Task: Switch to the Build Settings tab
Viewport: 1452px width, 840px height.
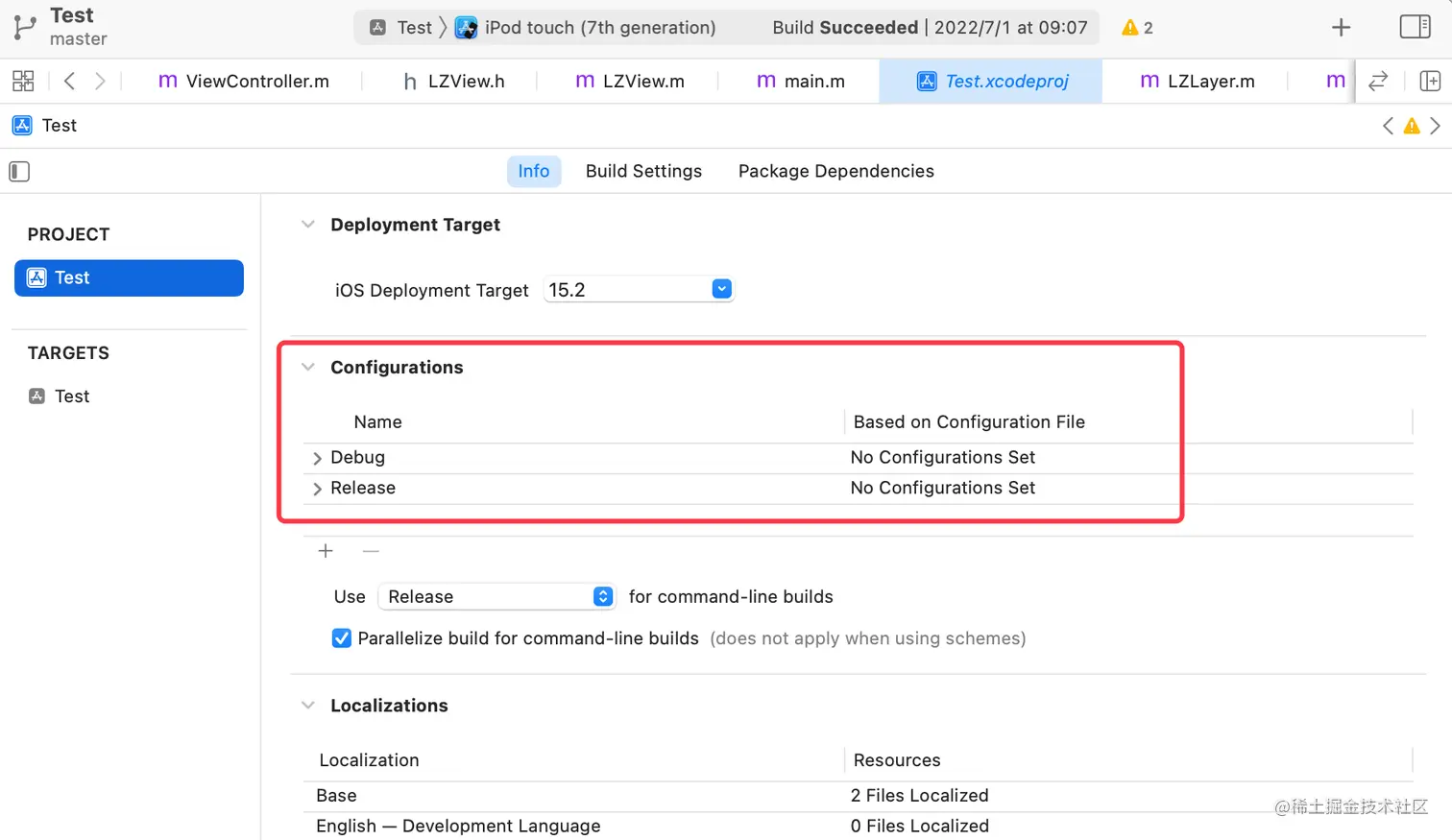Action: point(643,171)
